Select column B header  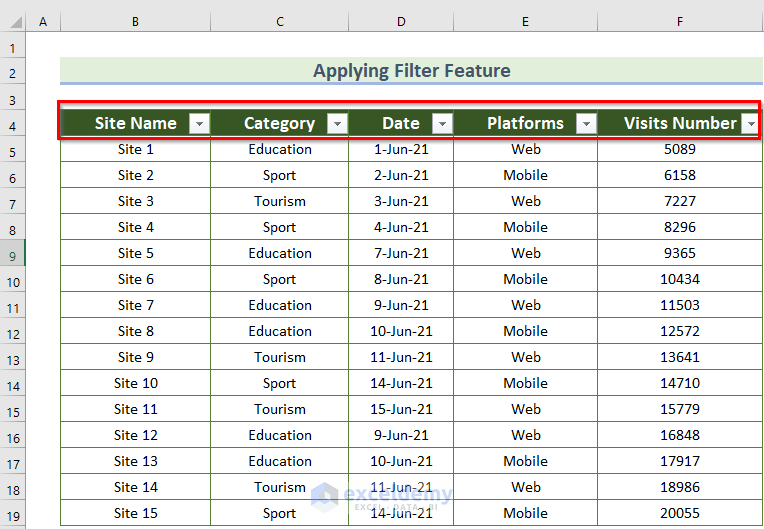pos(135,22)
